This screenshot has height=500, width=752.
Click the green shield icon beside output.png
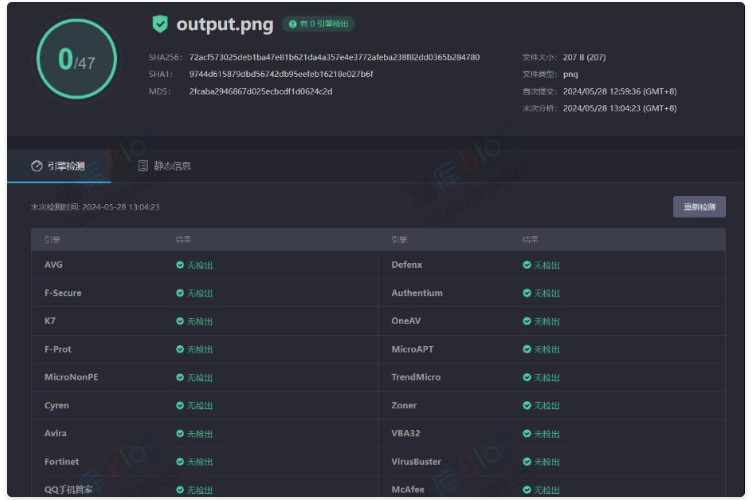[x=160, y=24]
